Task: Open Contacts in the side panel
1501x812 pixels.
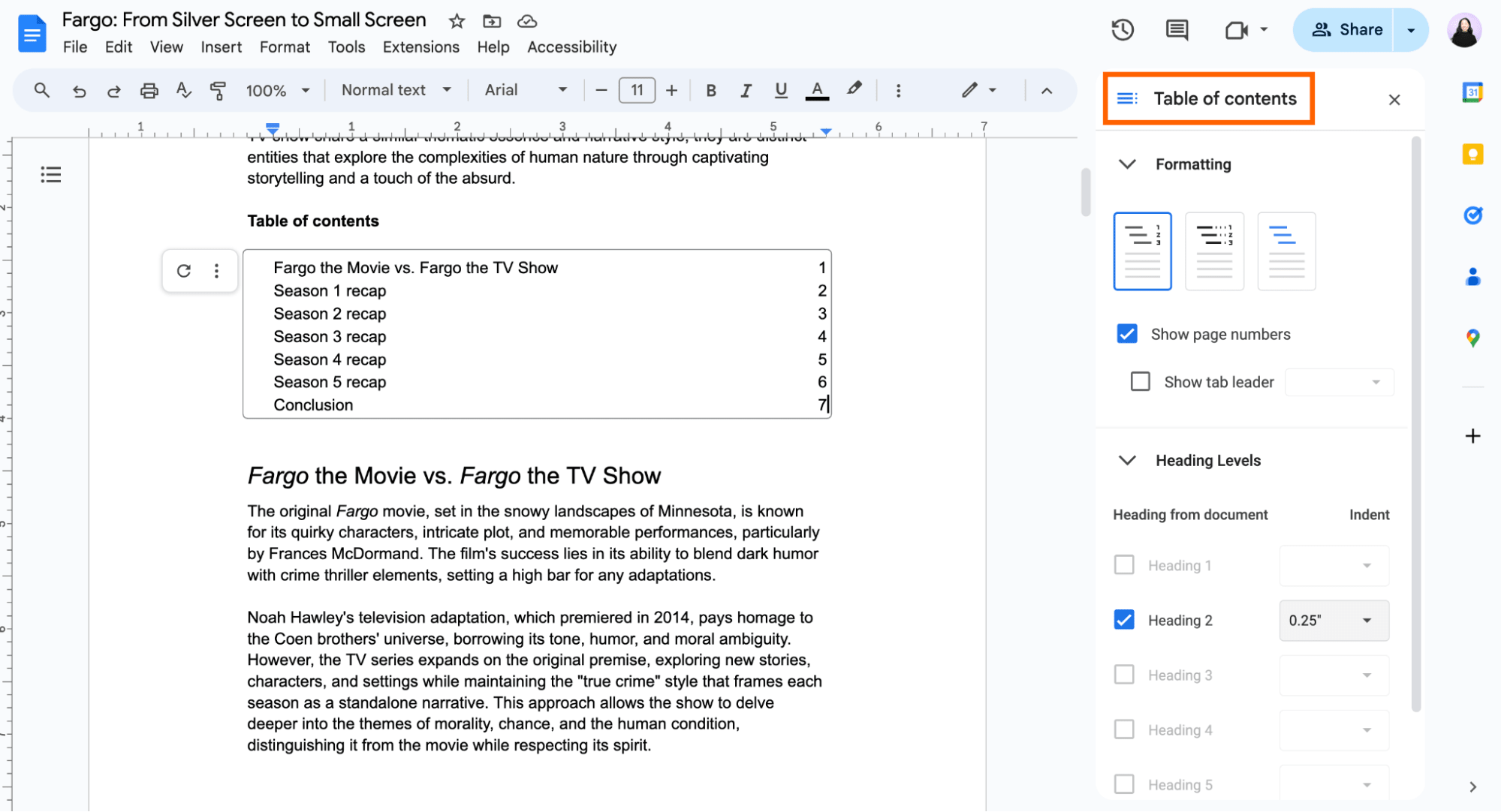Action: (1472, 277)
